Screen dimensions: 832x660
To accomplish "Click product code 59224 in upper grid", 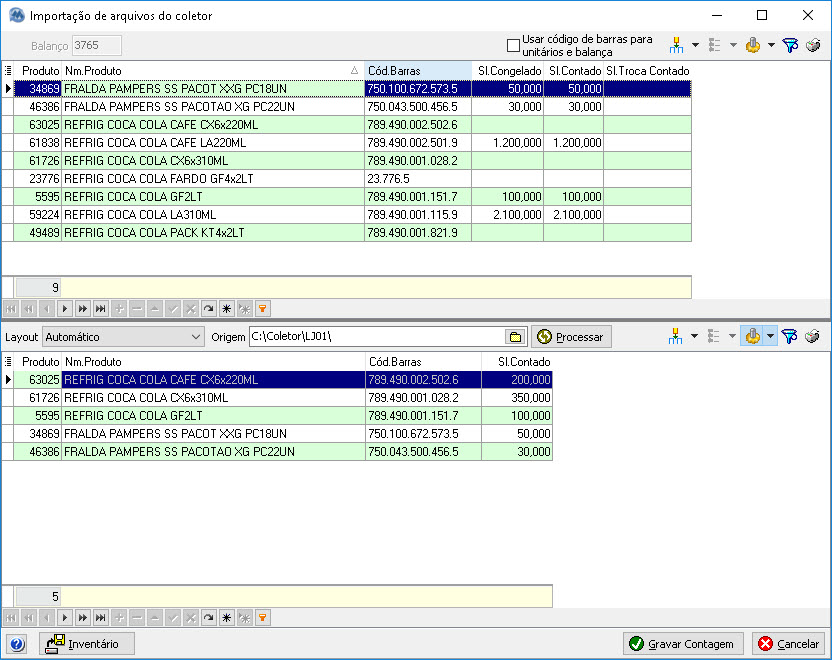I will (x=38, y=215).
